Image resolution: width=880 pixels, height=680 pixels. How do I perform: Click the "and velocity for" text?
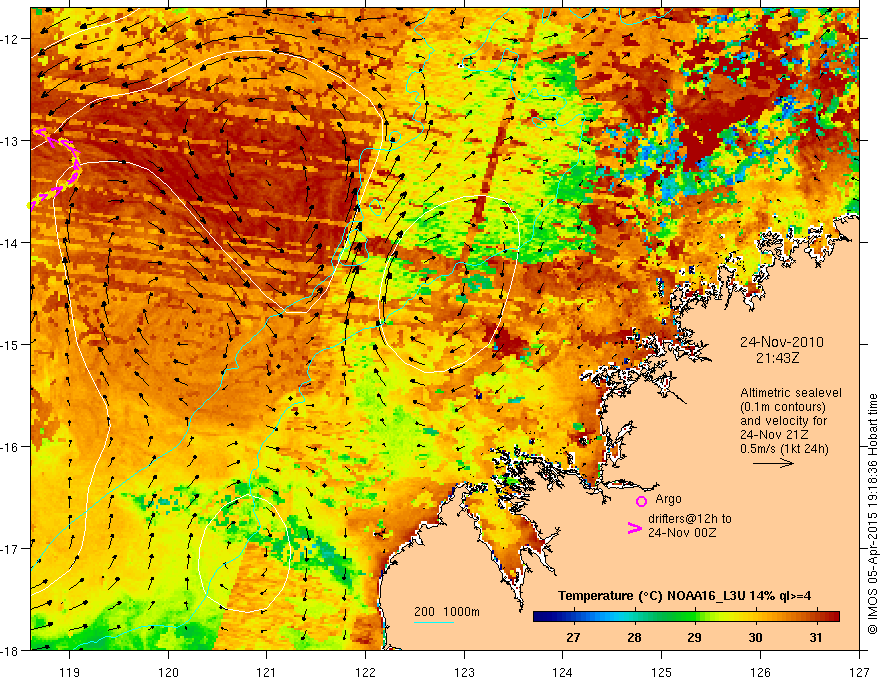783,421
